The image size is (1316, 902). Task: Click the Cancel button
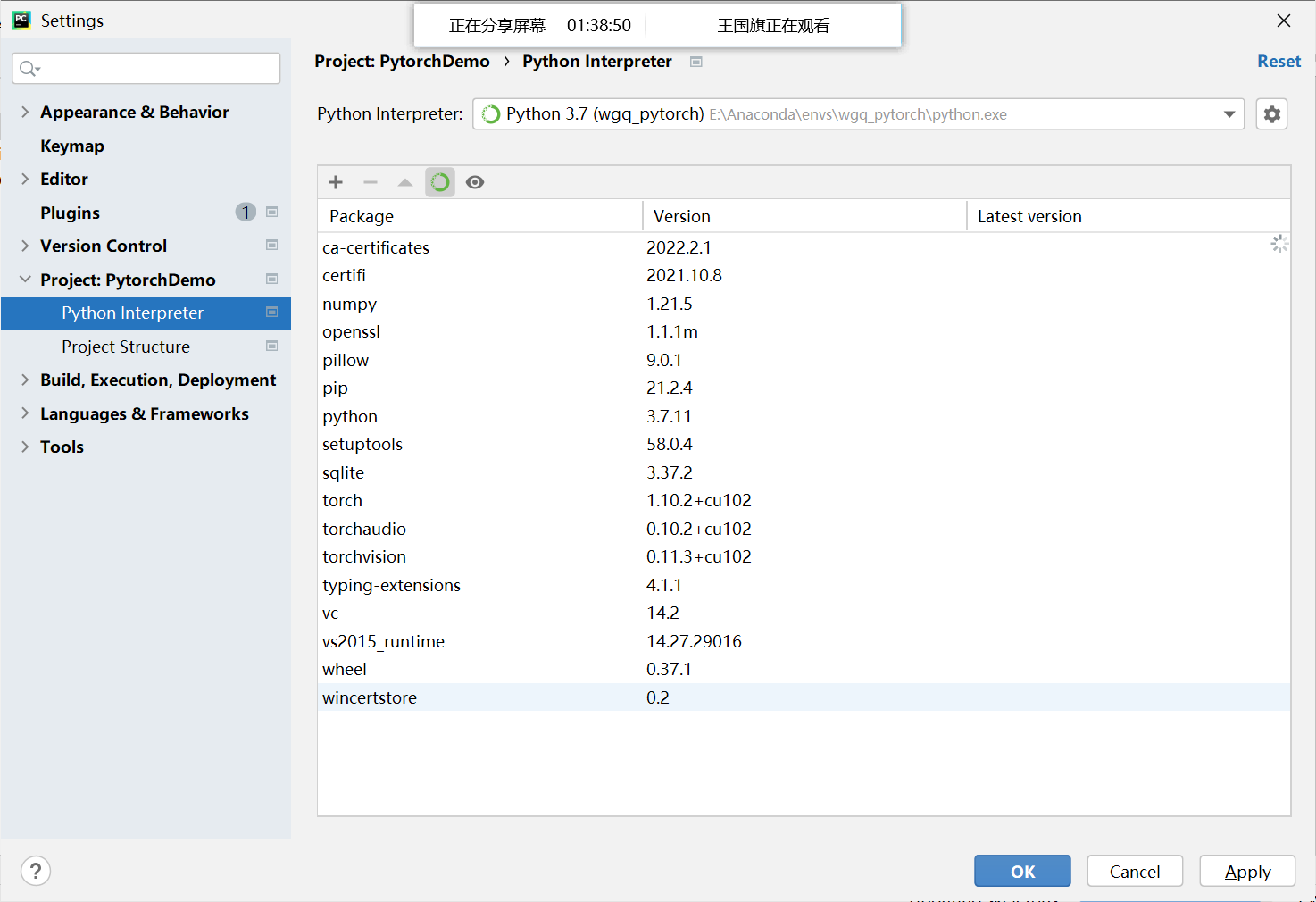pos(1135,872)
